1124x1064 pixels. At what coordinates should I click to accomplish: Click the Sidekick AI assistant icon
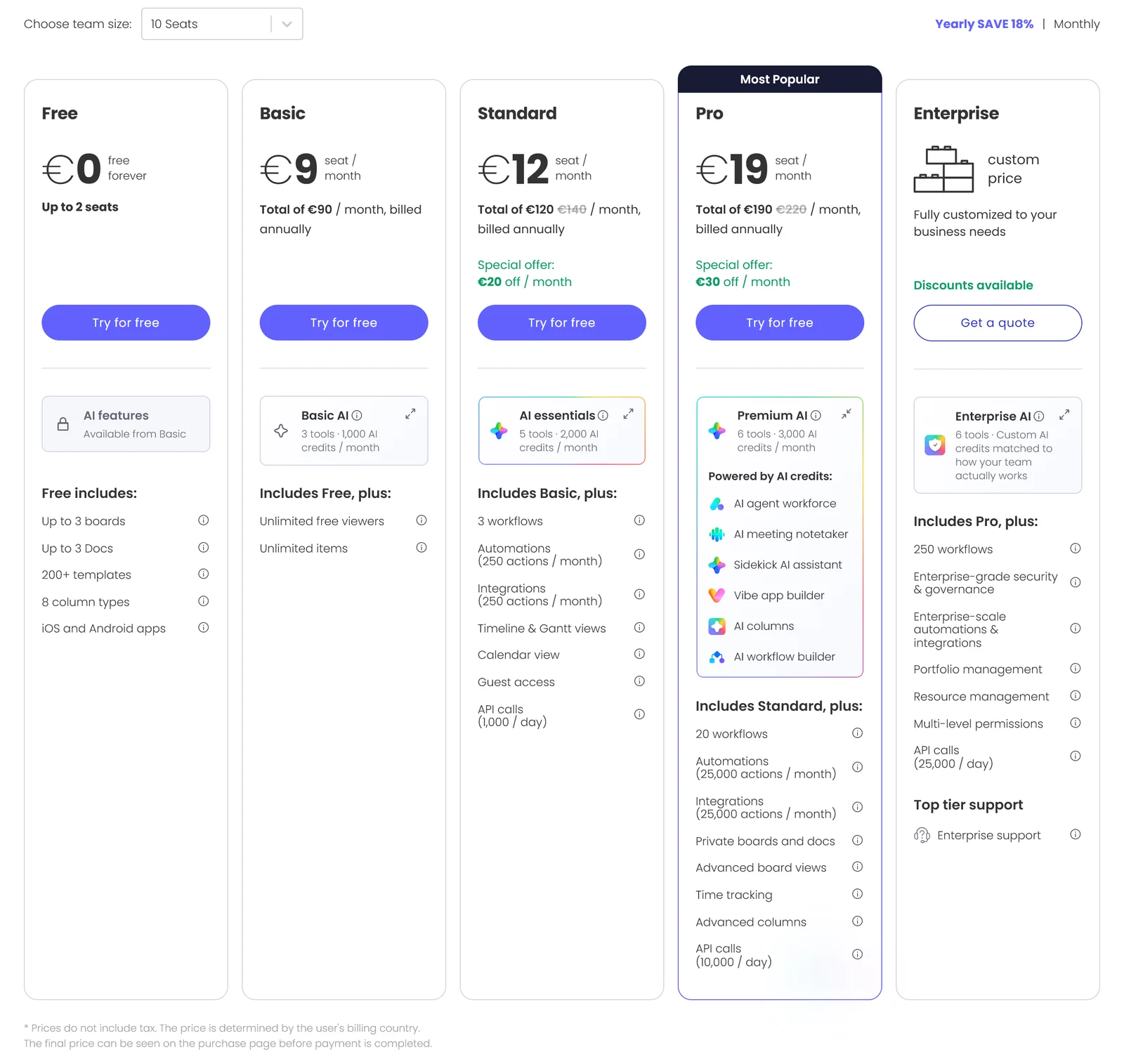click(717, 565)
